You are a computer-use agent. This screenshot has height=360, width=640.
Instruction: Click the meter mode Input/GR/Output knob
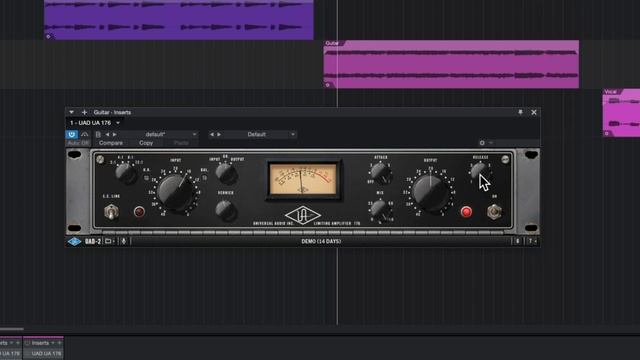coord(226,173)
